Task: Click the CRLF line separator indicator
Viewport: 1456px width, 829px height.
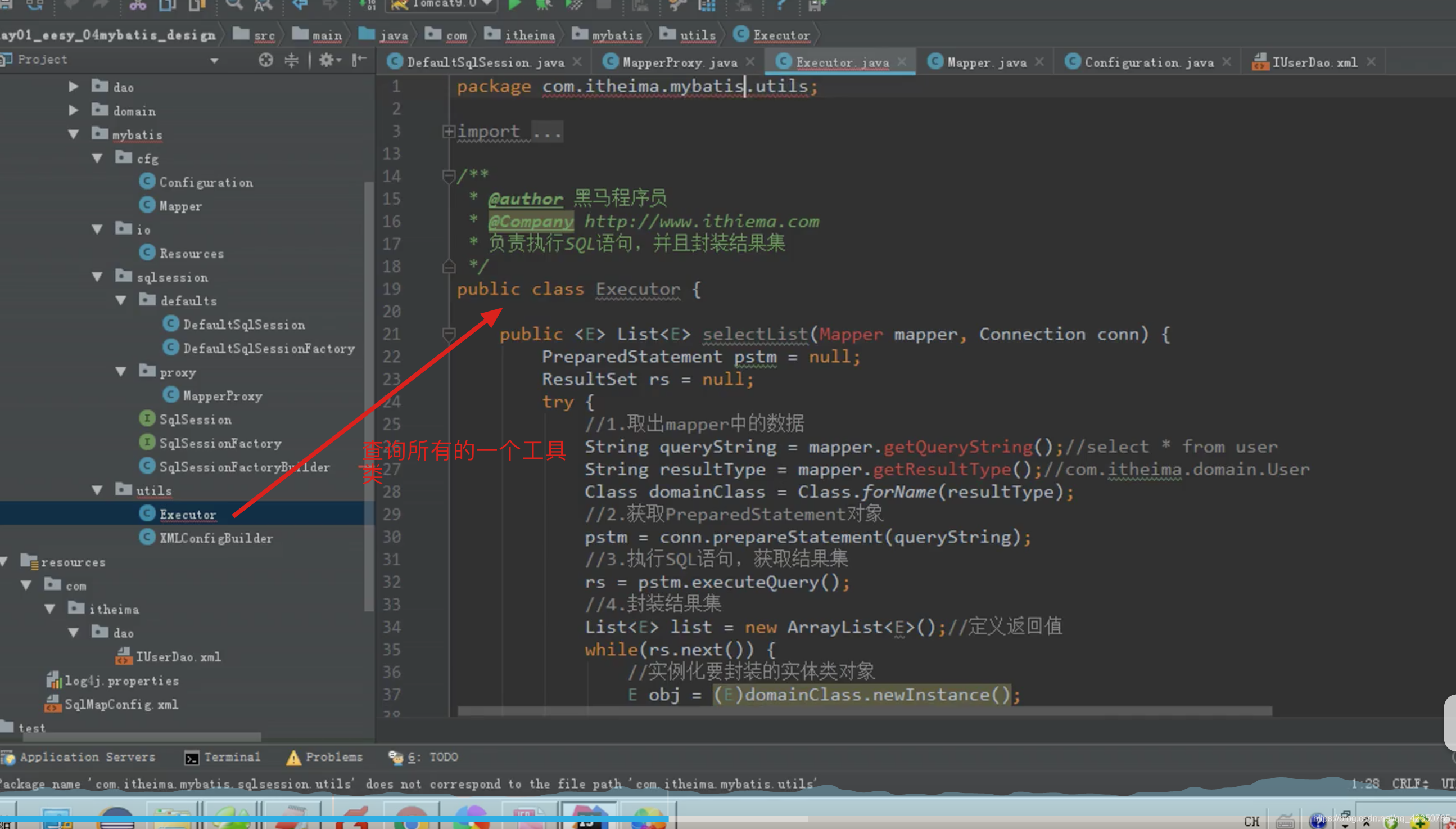Action: click(1410, 784)
